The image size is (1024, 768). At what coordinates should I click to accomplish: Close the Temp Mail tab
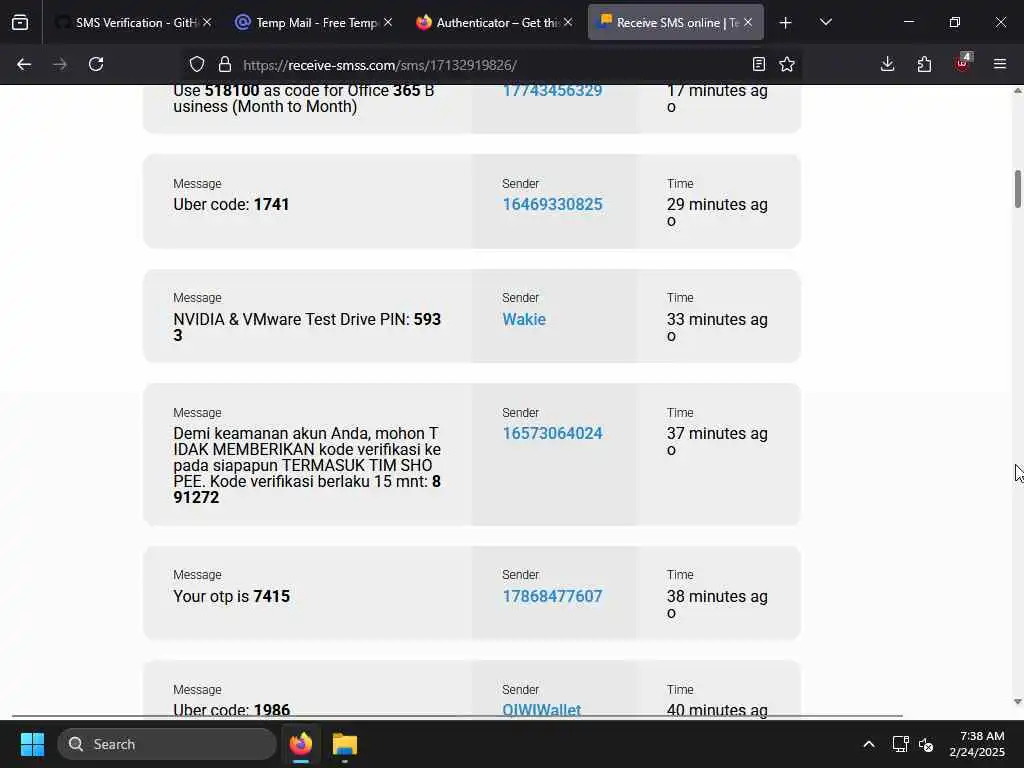pos(388,23)
